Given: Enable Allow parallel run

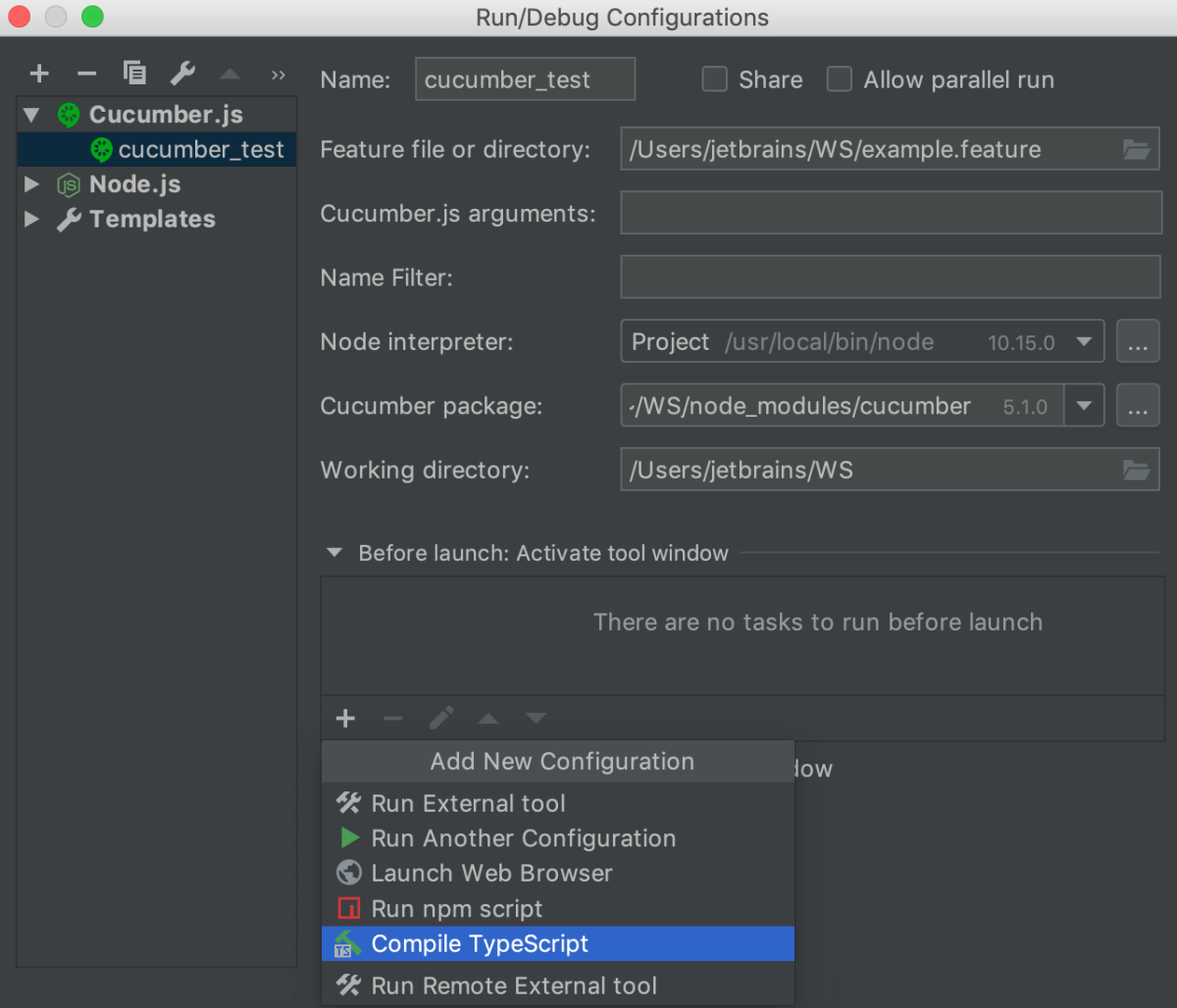Looking at the screenshot, I should [840, 79].
